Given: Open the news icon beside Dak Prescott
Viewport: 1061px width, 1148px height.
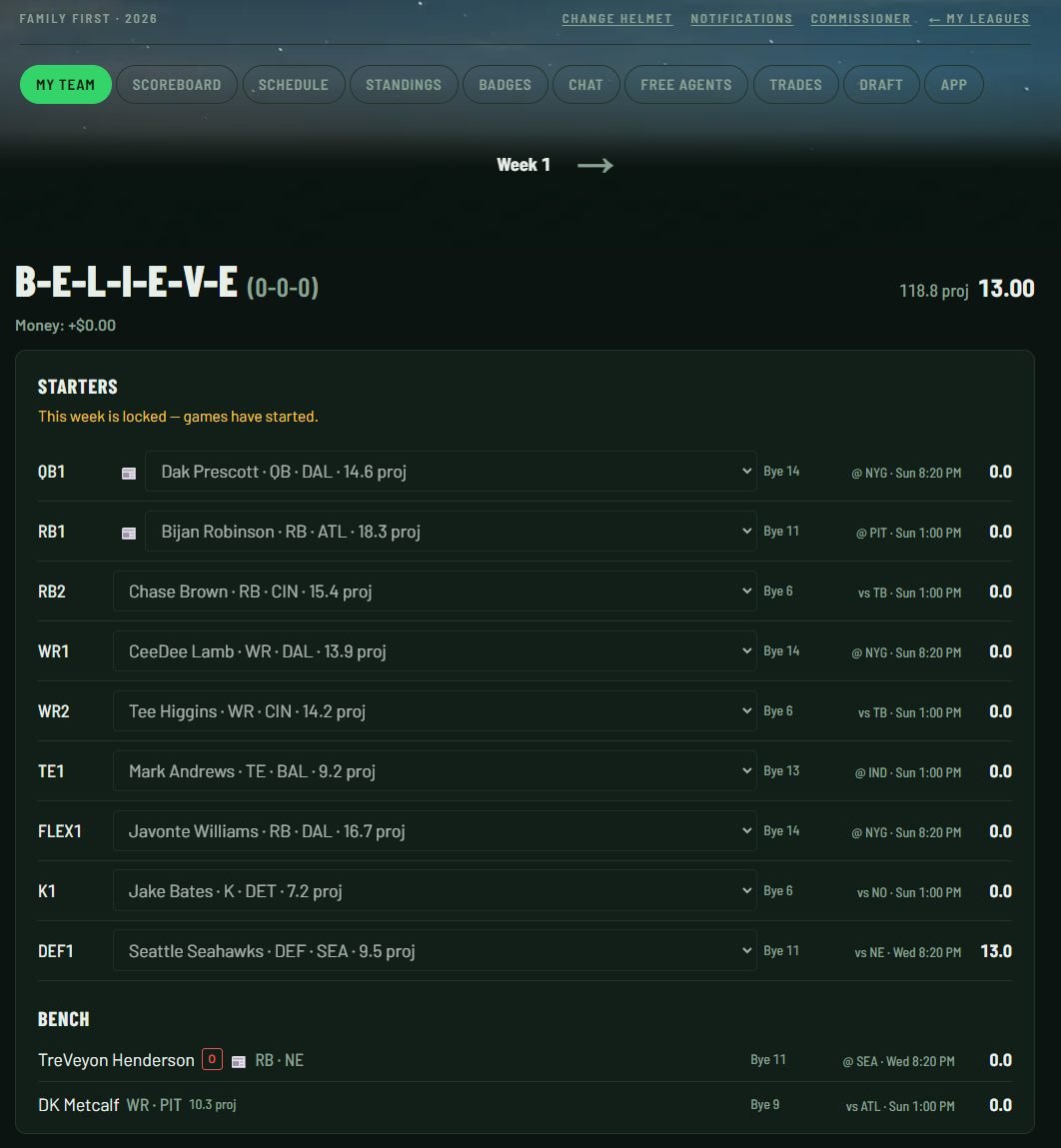Looking at the screenshot, I should [x=129, y=473].
